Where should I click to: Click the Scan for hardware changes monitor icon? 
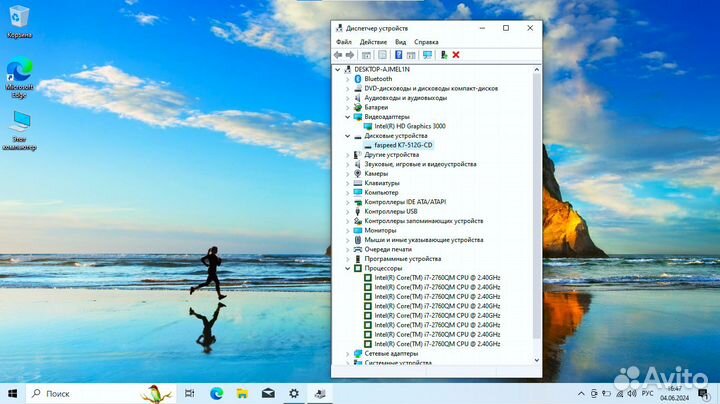[427, 55]
